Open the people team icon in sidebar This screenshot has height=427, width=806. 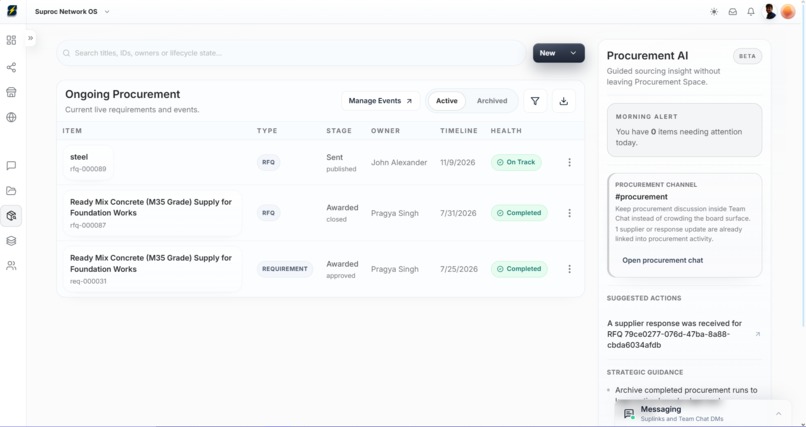pyautogui.click(x=11, y=266)
